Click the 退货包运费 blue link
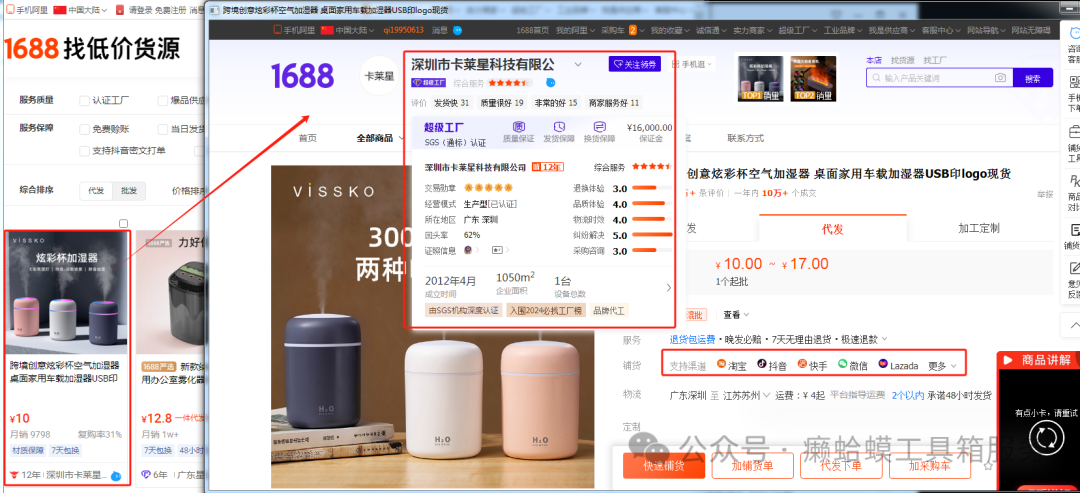 (692, 339)
